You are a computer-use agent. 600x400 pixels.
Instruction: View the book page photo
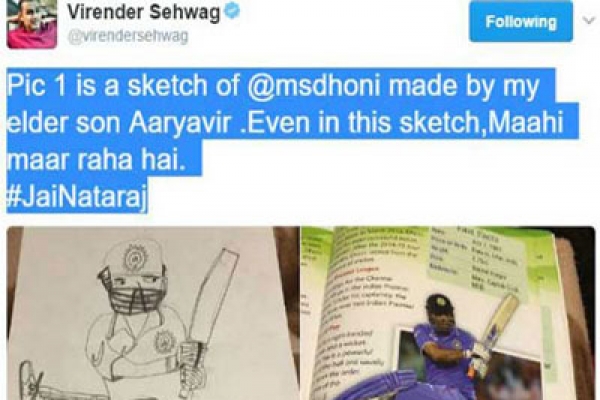448,313
